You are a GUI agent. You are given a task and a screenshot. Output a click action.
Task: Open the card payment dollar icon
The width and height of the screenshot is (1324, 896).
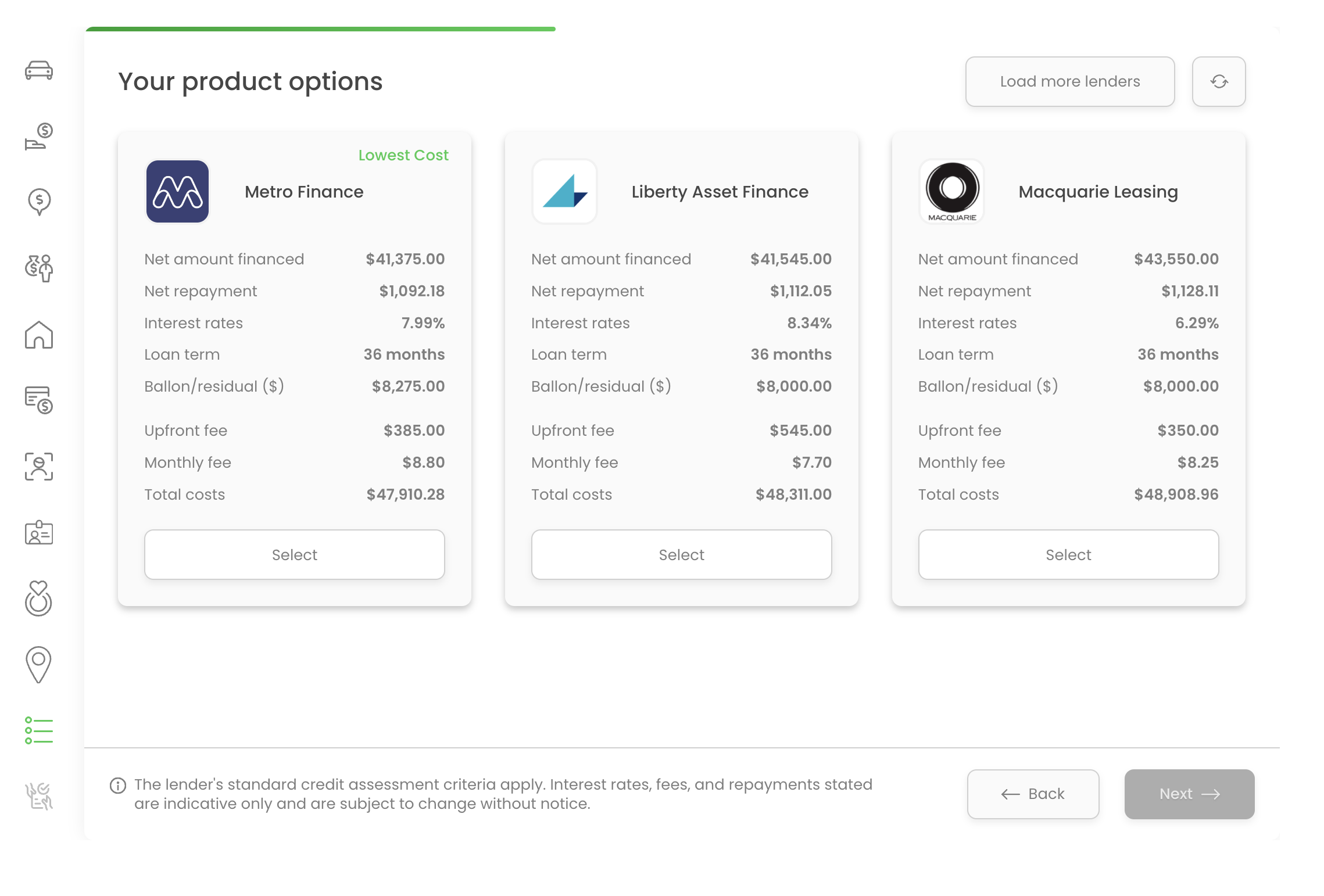tap(39, 400)
